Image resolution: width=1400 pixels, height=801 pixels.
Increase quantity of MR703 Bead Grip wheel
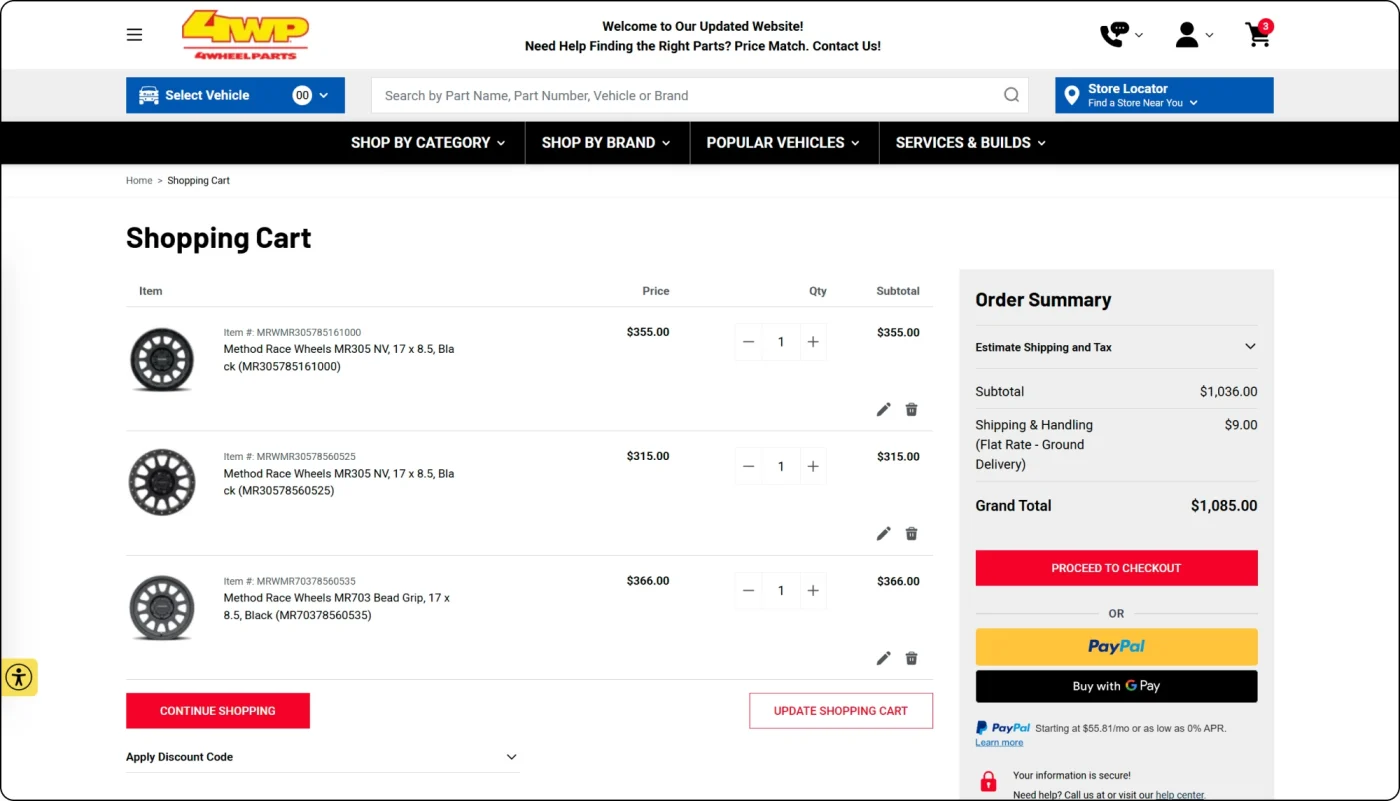(x=813, y=591)
